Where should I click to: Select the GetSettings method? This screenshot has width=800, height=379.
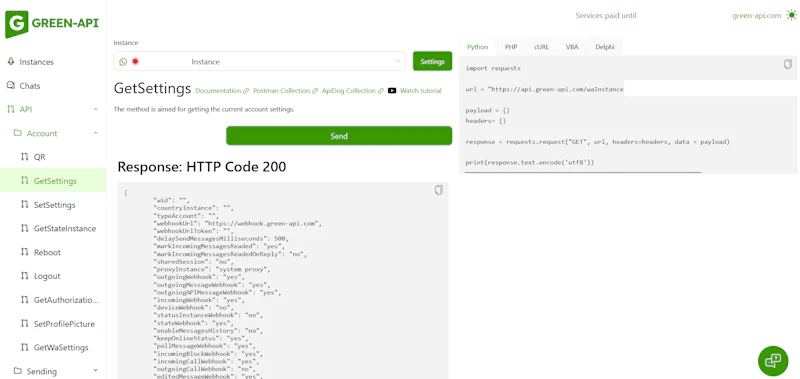(53, 181)
